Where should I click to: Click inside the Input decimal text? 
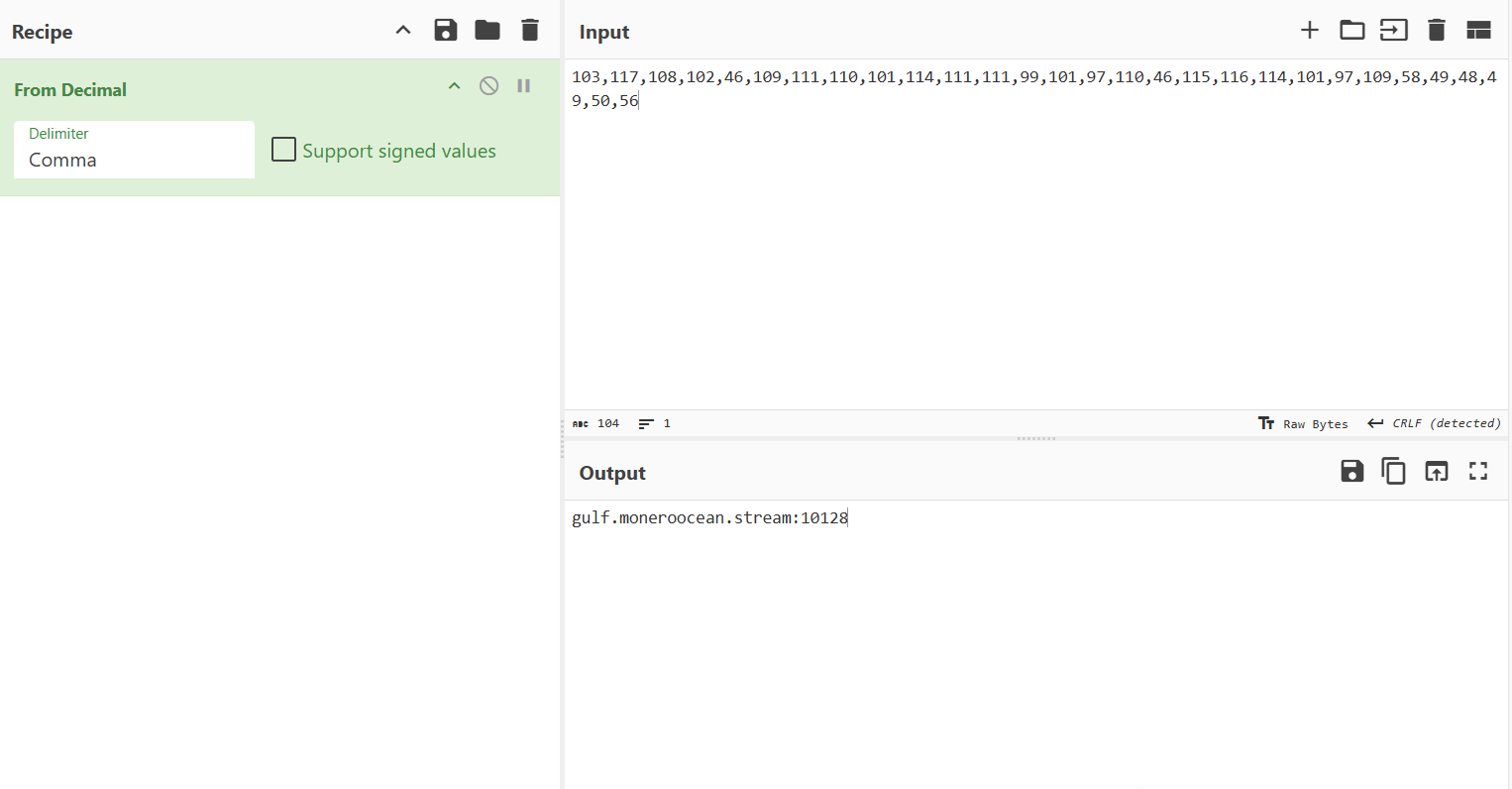coord(1034,88)
